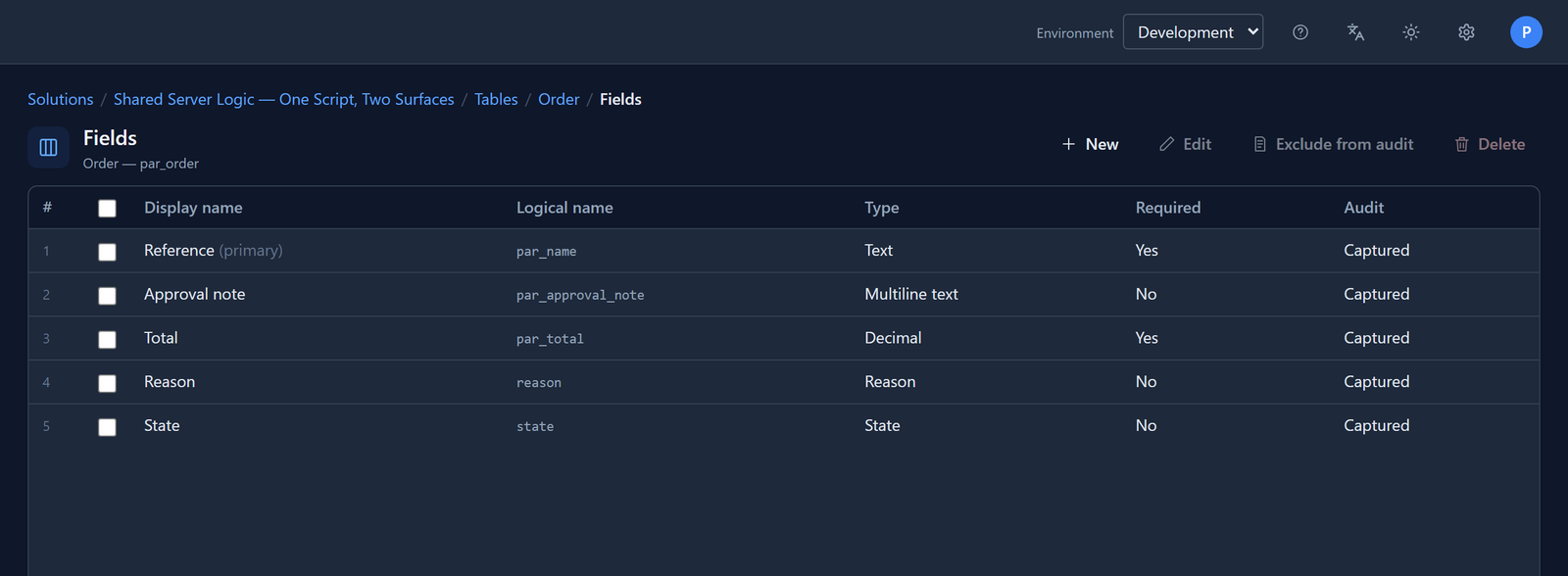Click the Captured audit value in Total row
1568x576 pixels.
click(1377, 338)
